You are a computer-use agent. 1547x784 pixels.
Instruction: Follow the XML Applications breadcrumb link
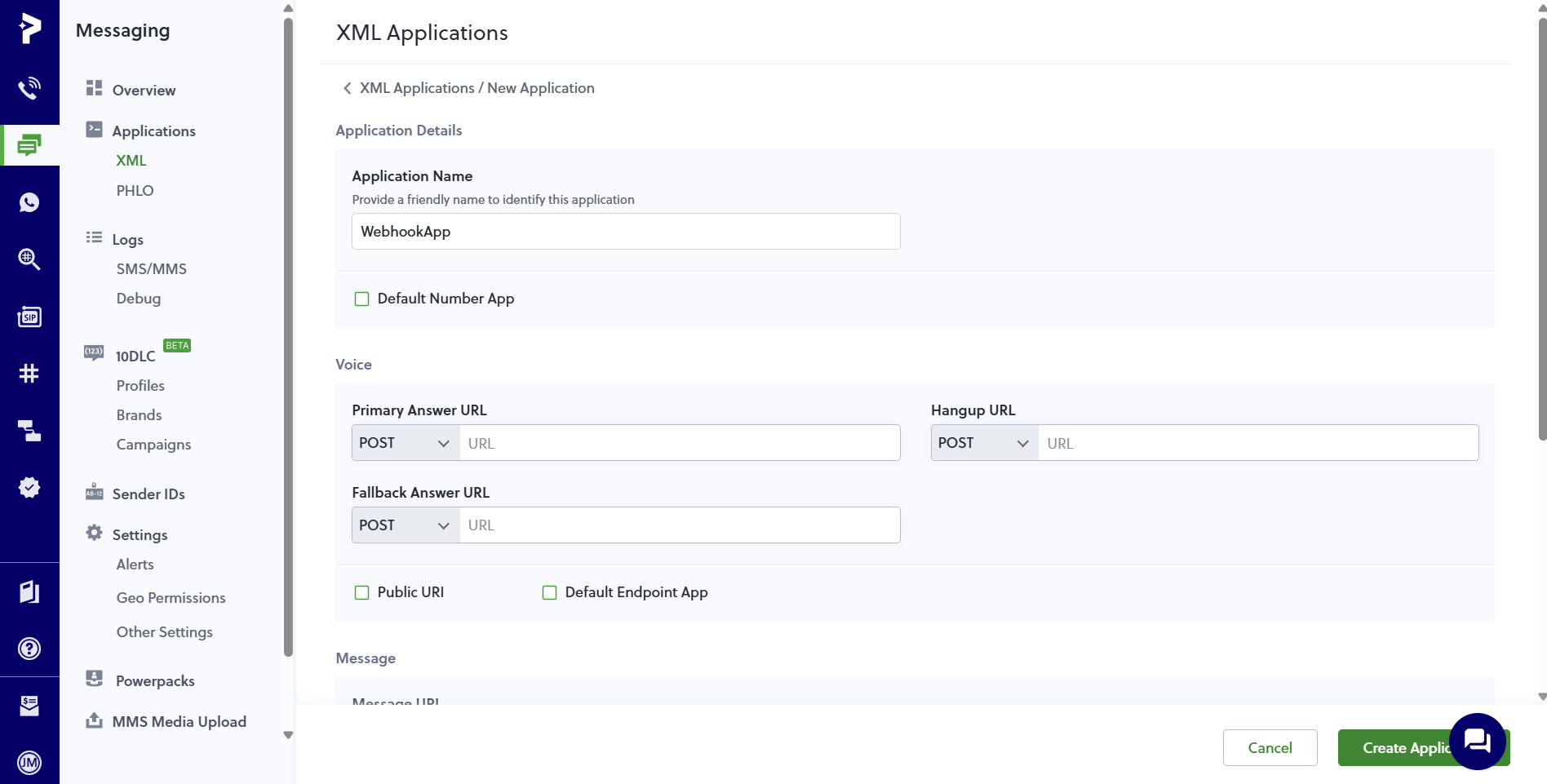417,88
